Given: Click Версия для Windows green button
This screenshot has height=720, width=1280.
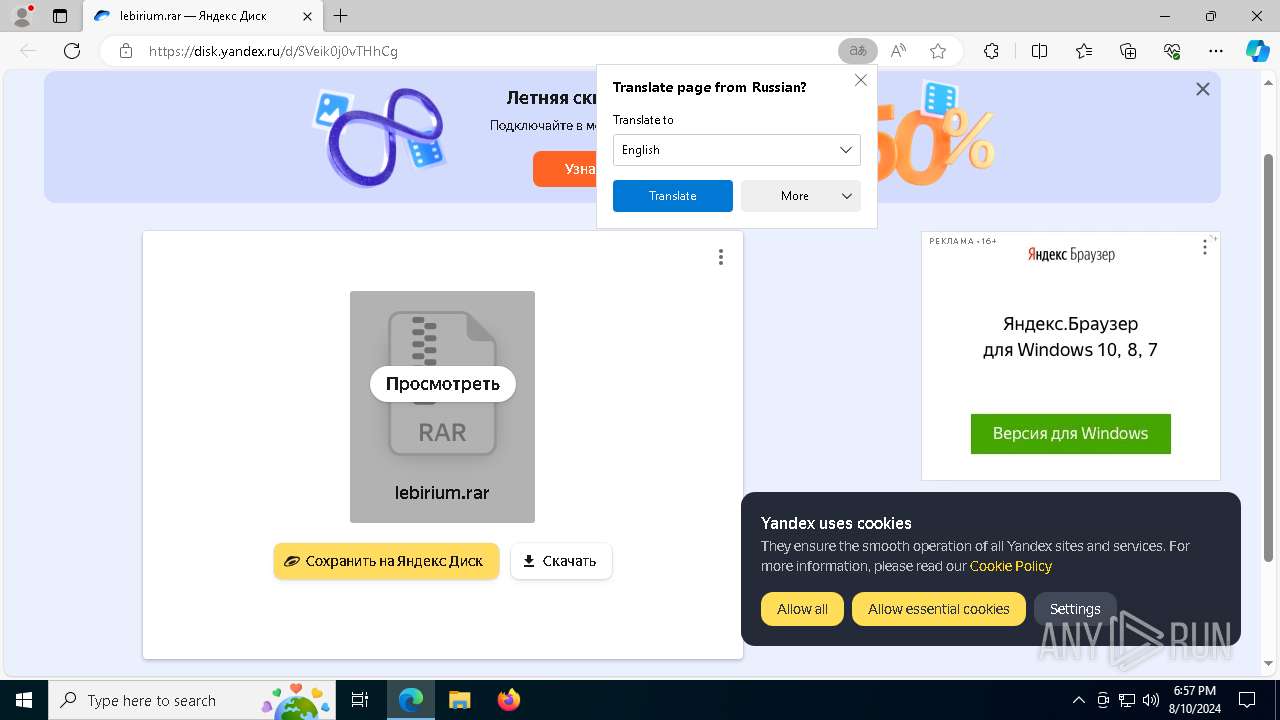Looking at the screenshot, I should click(1071, 434).
